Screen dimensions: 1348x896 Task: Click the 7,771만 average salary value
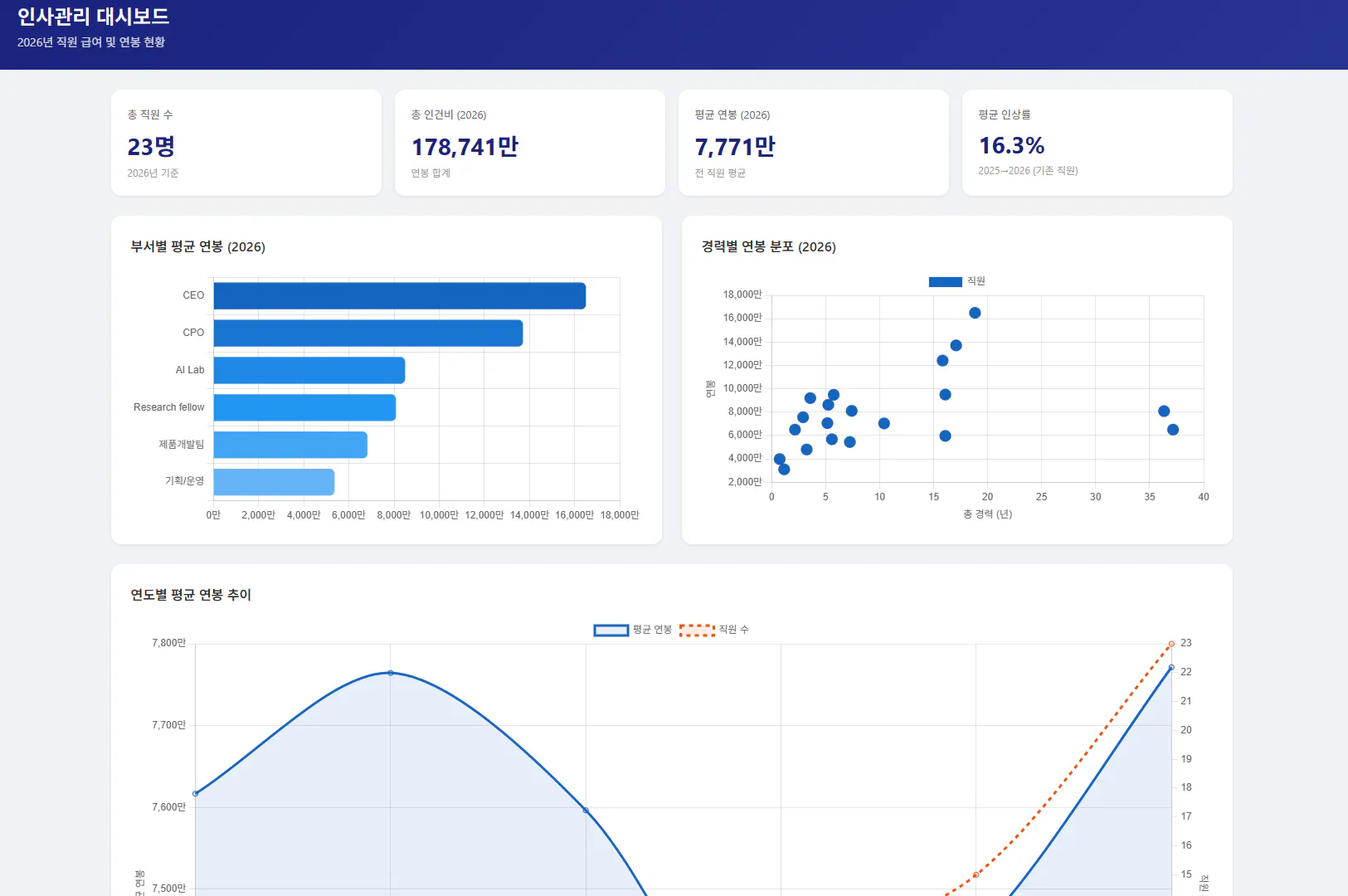735,147
